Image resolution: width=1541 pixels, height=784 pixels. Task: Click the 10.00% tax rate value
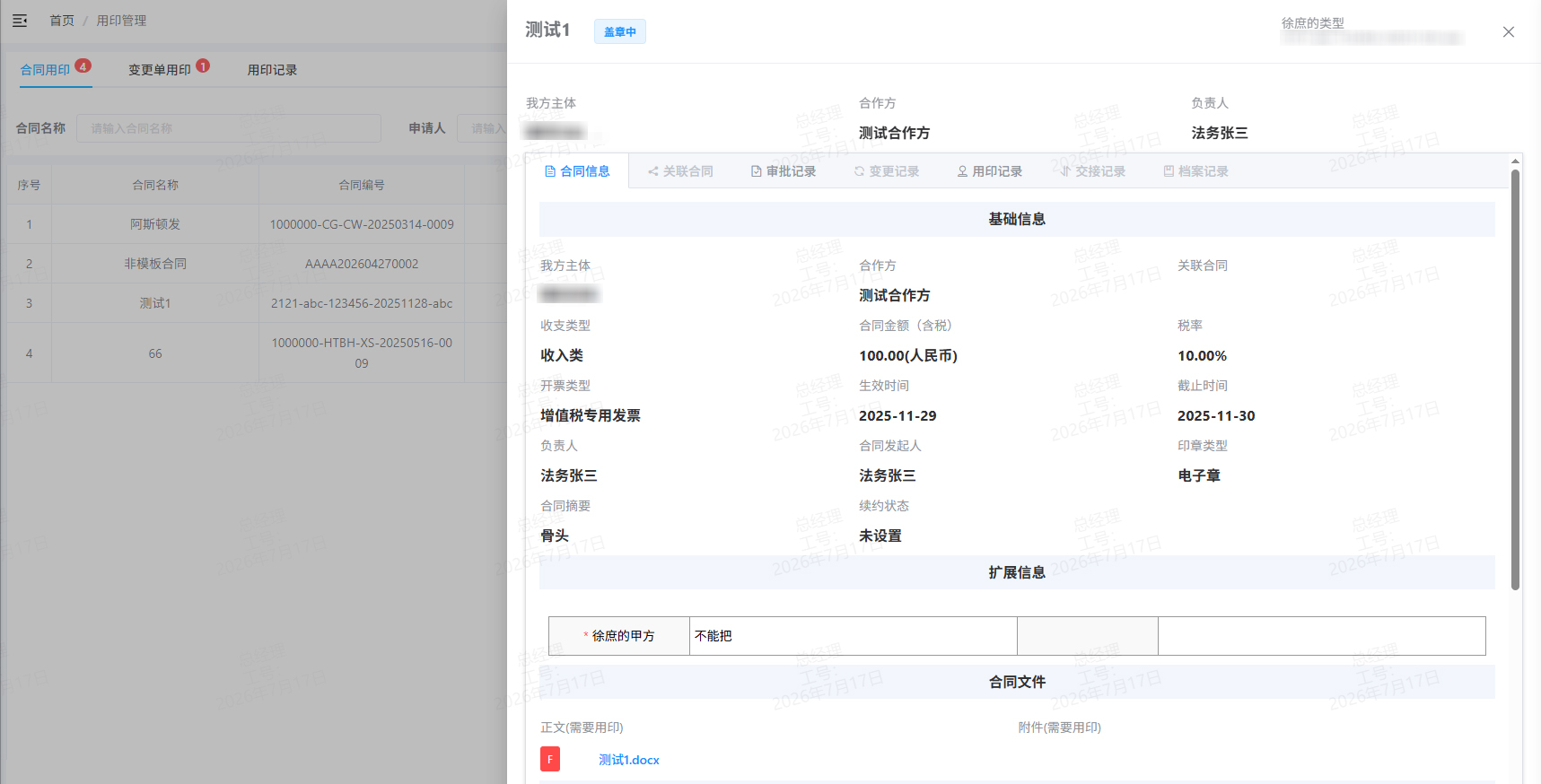pyautogui.click(x=1202, y=356)
